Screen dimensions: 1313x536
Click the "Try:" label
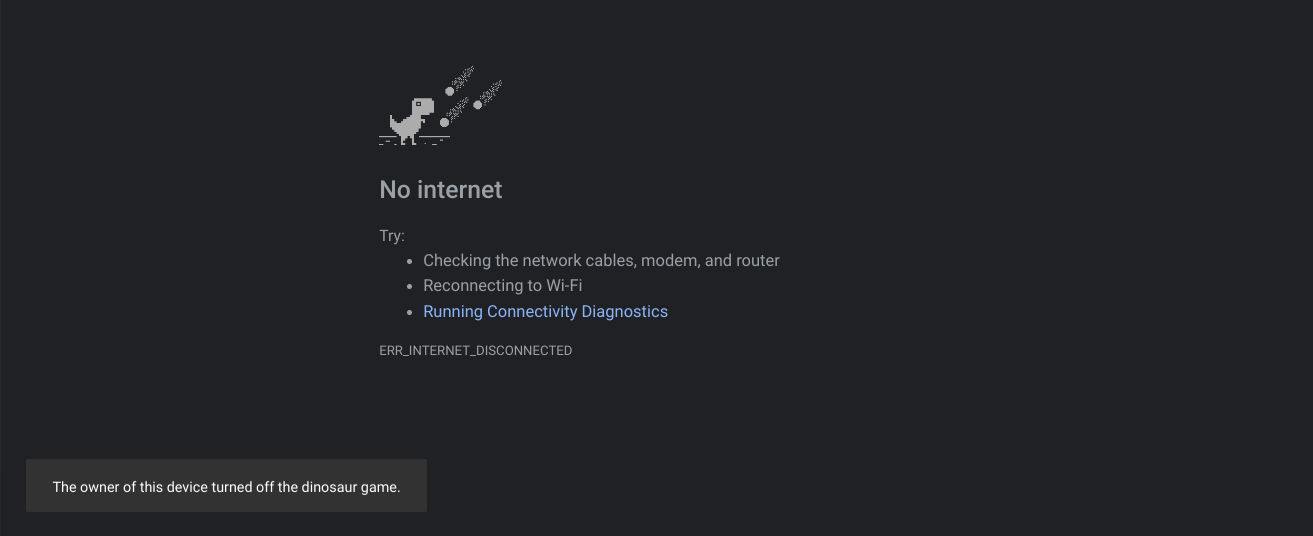(x=392, y=236)
